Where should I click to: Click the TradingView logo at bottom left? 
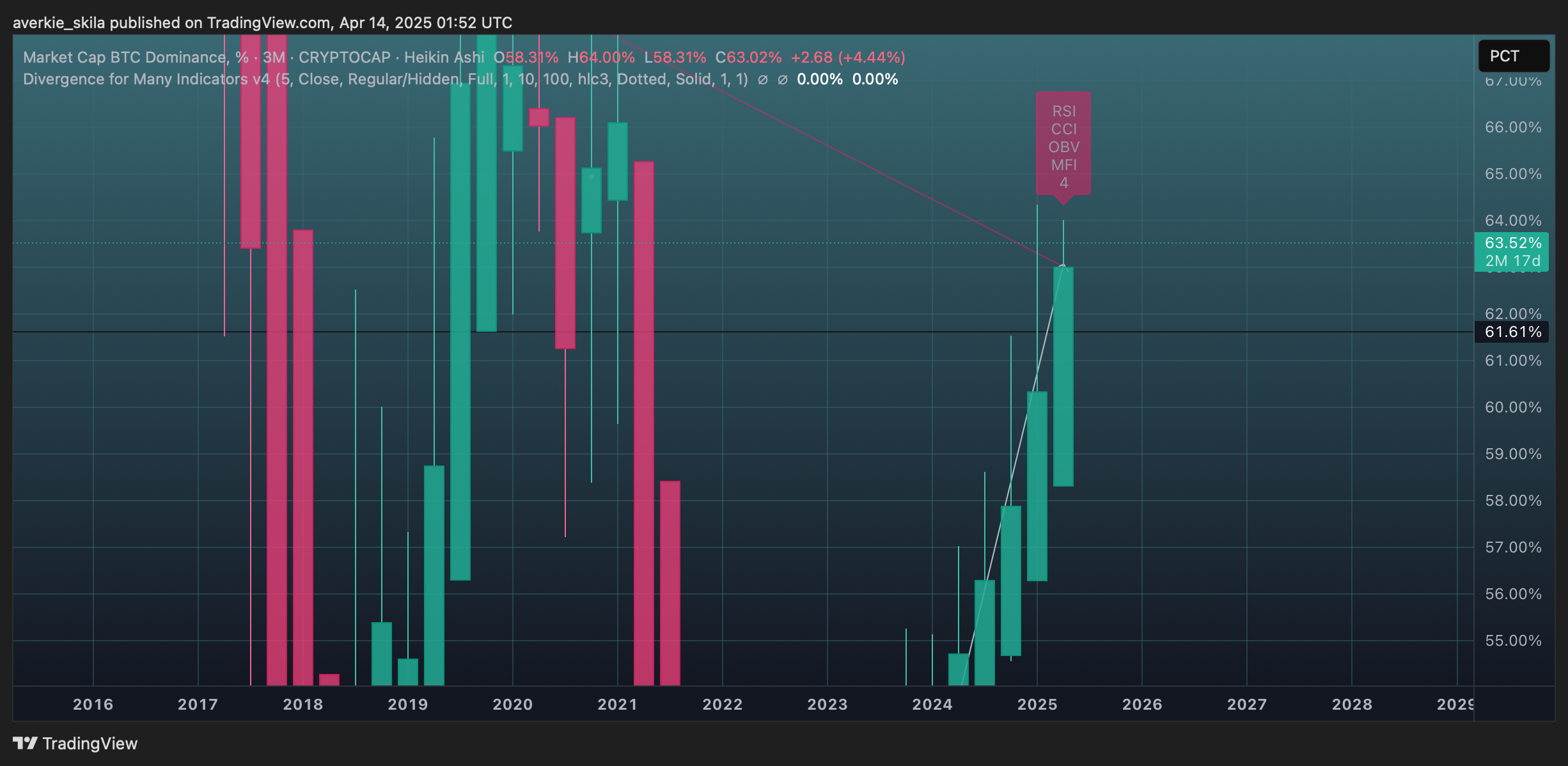75,744
